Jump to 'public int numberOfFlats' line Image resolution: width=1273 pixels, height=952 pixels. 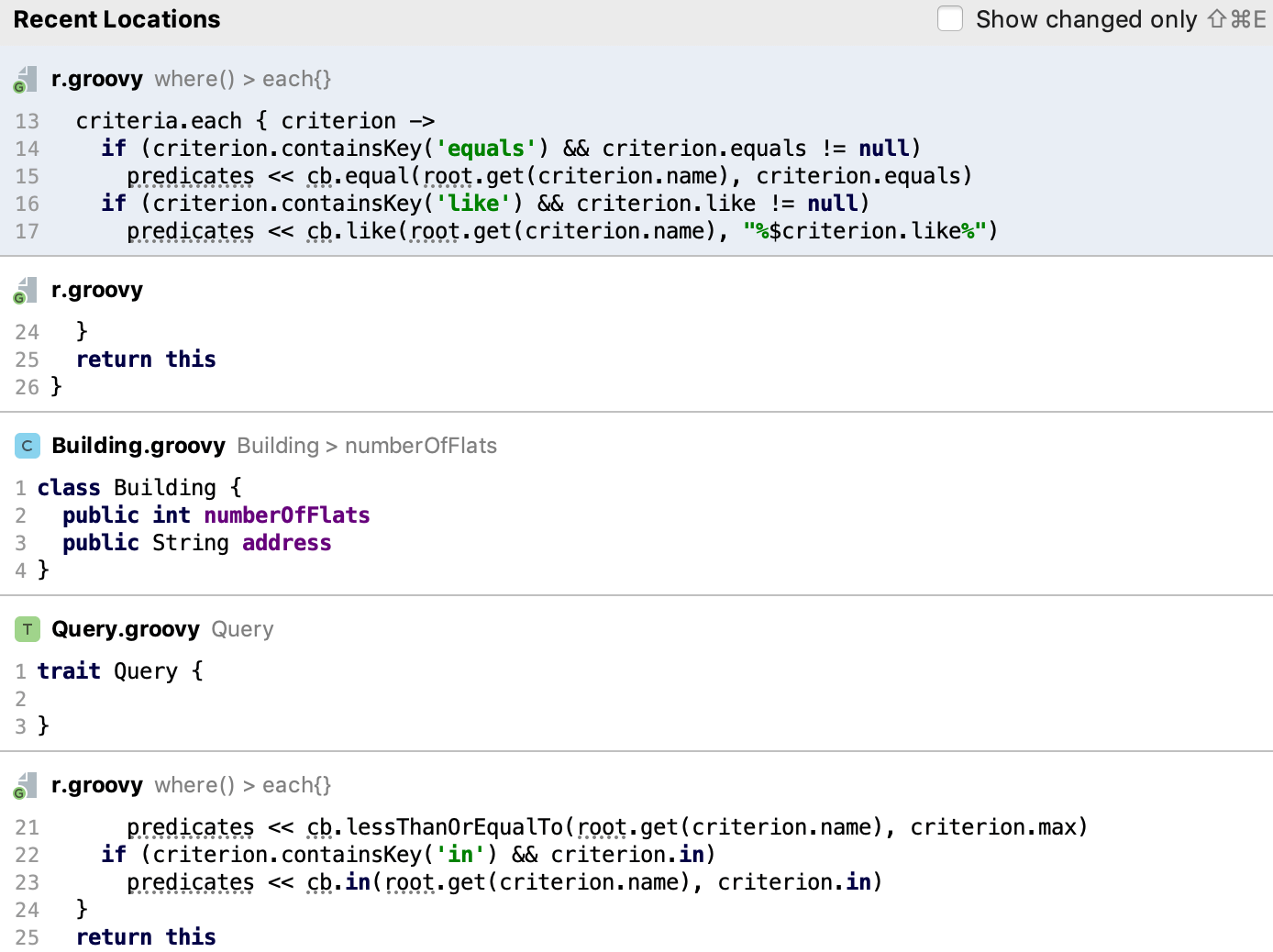tap(216, 515)
